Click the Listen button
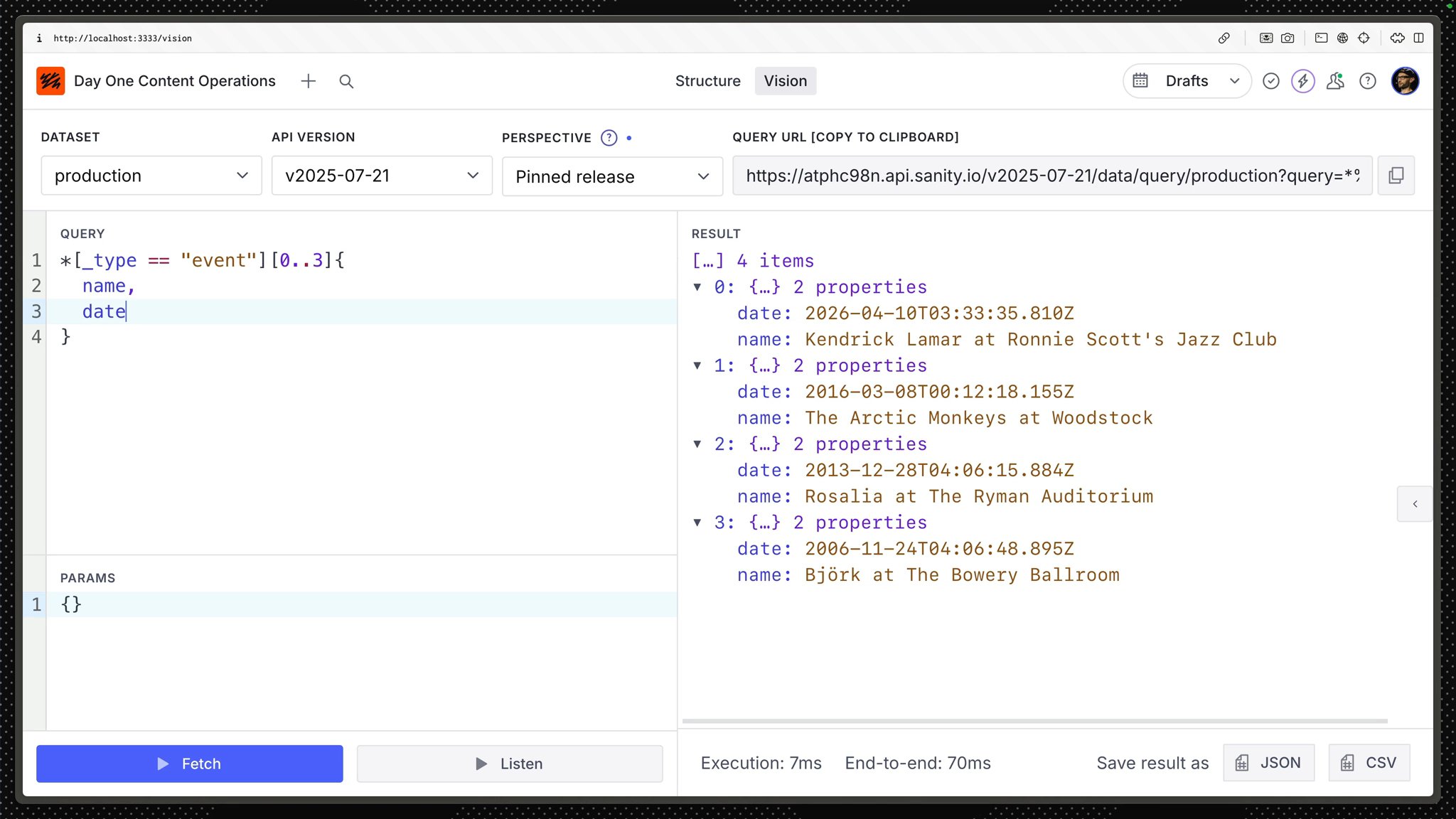This screenshot has width=1456, height=819. tap(510, 764)
